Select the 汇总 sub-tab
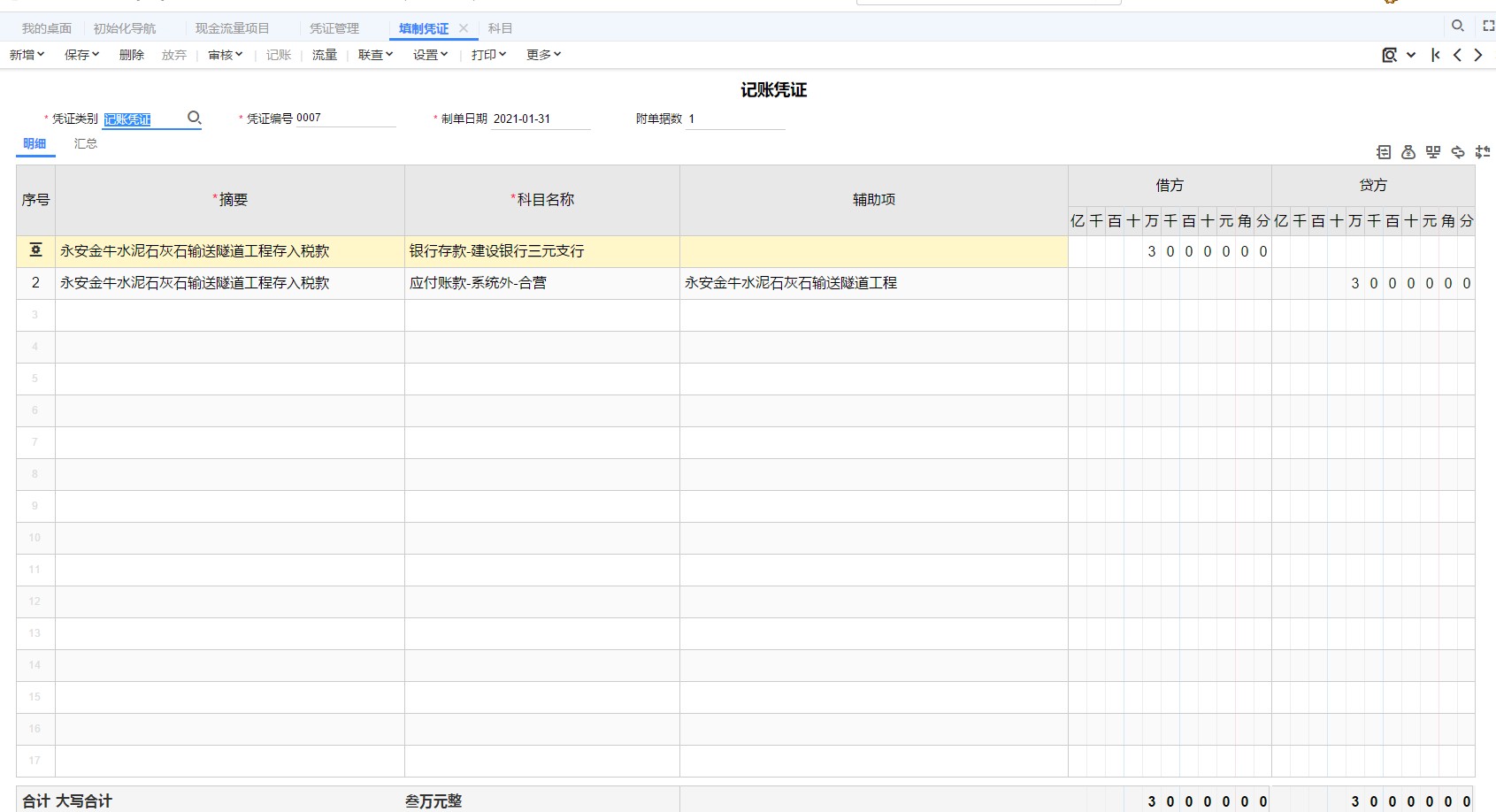The height and width of the screenshot is (812, 1496). (86, 143)
